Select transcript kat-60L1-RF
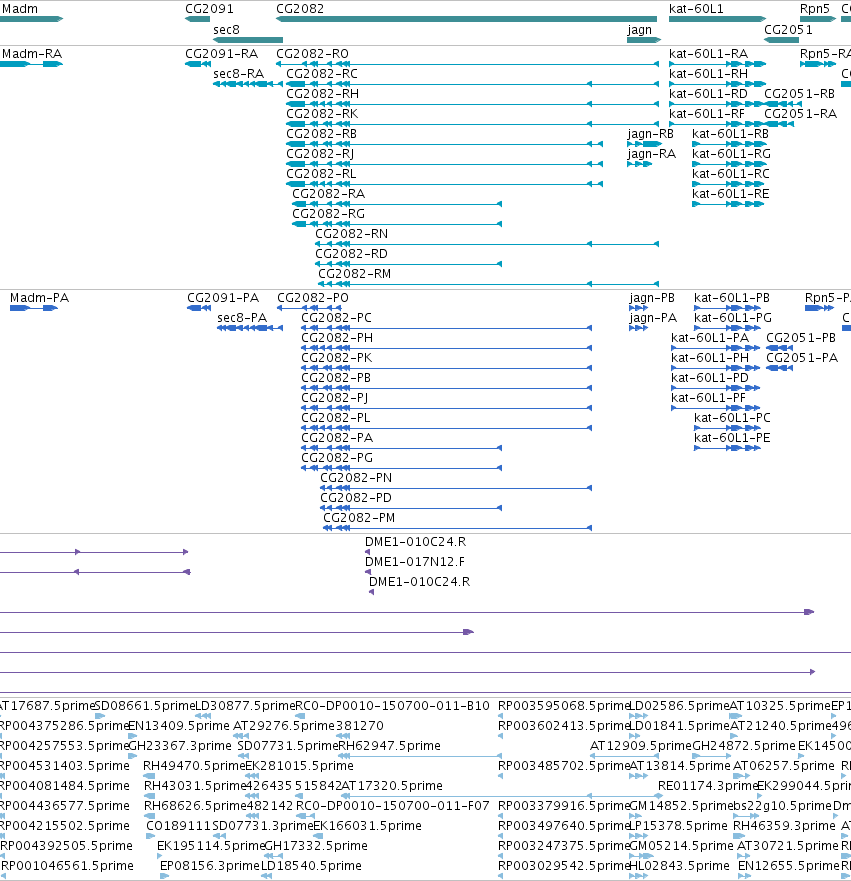Viewport: 851px width, 881px height. point(707,114)
